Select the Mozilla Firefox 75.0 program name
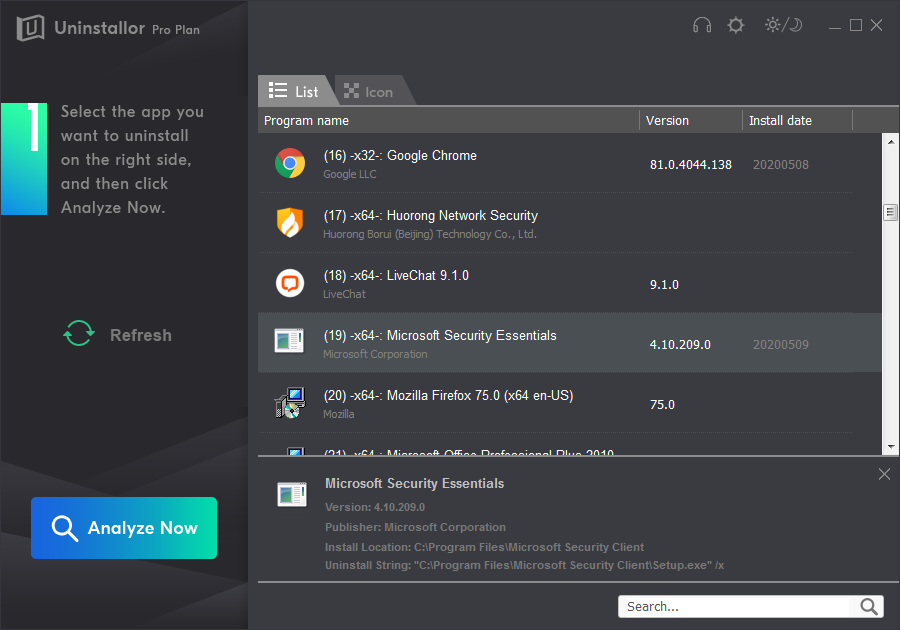Image resolution: width=900 pixels, height=630 pixels. (448, 396)
